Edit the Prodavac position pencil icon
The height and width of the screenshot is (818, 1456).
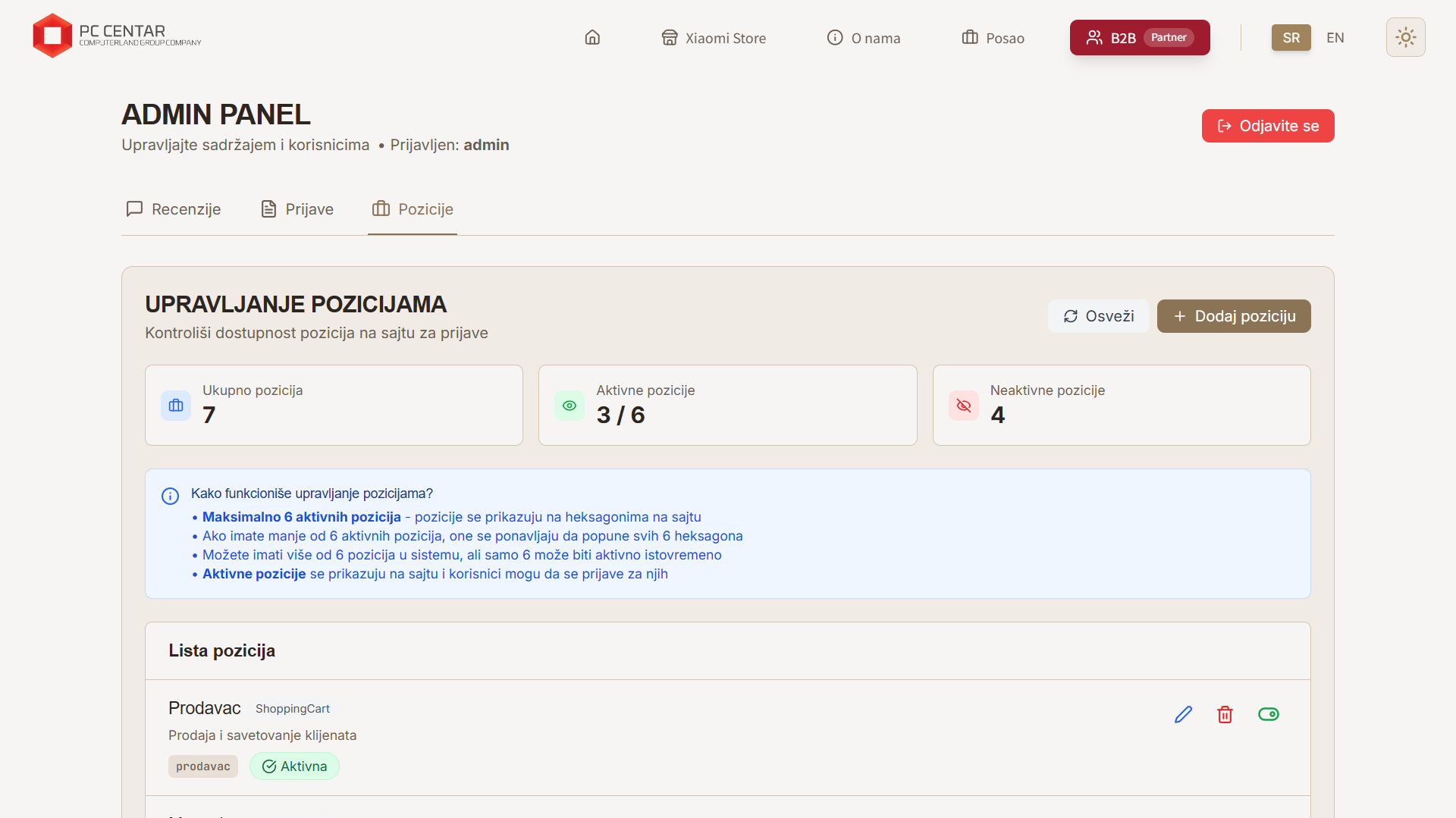[1183, 714]
